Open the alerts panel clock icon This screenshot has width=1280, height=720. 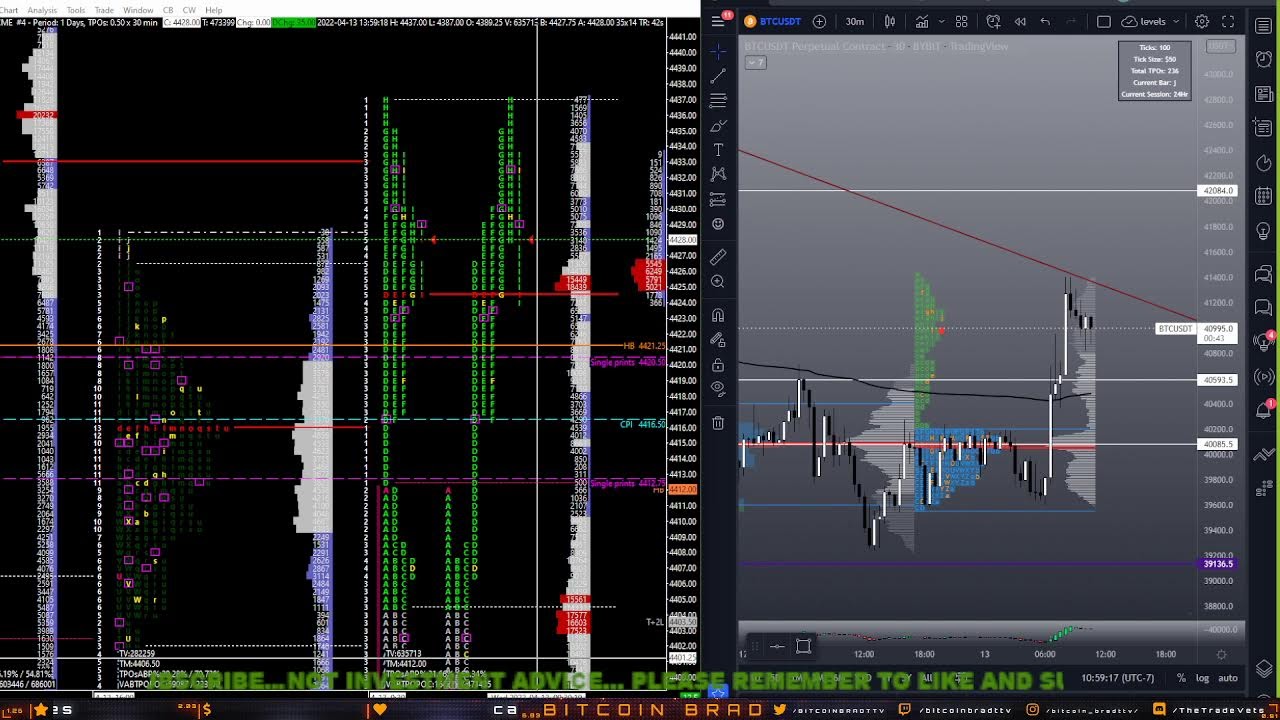(x=1263, y=59)
